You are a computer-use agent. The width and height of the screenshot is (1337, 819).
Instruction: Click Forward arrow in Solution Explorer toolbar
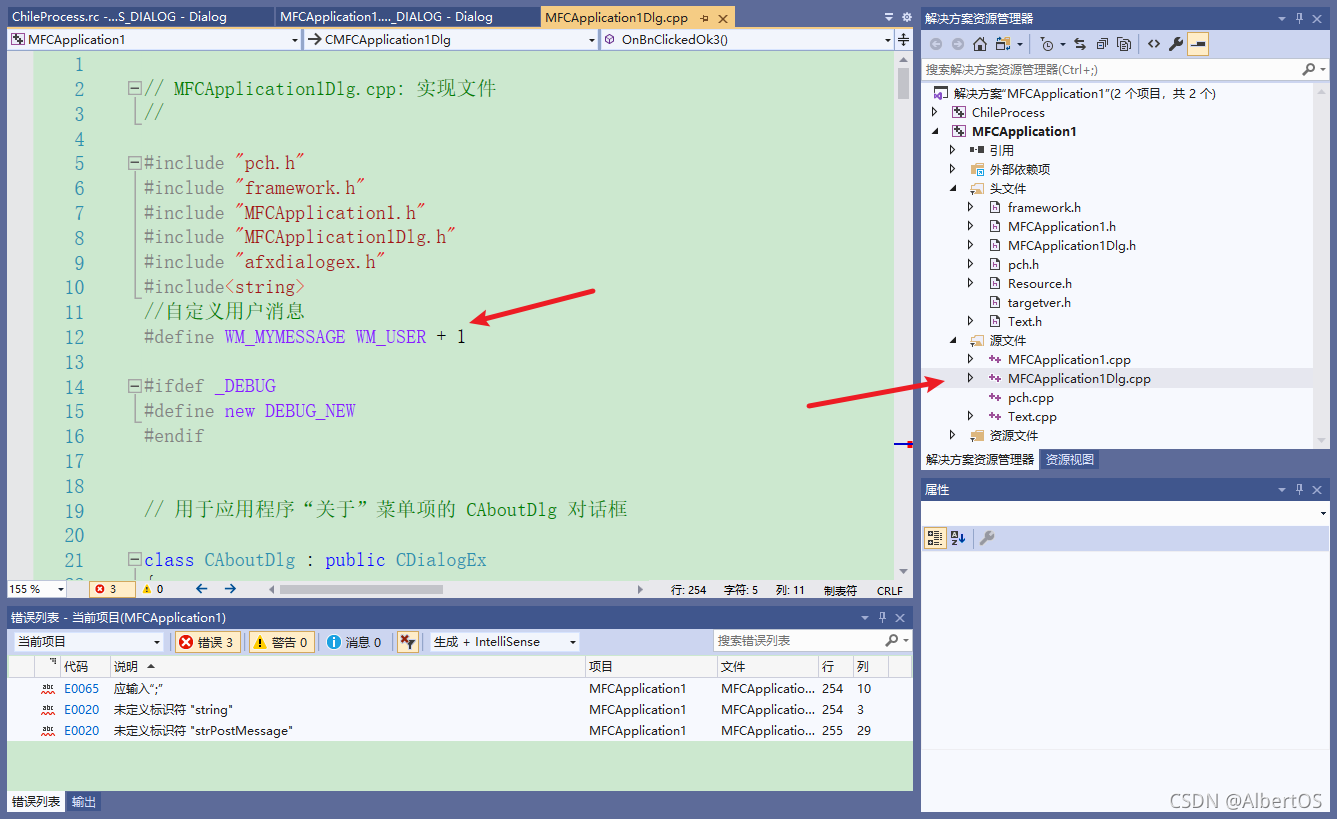tap(958, 44)
